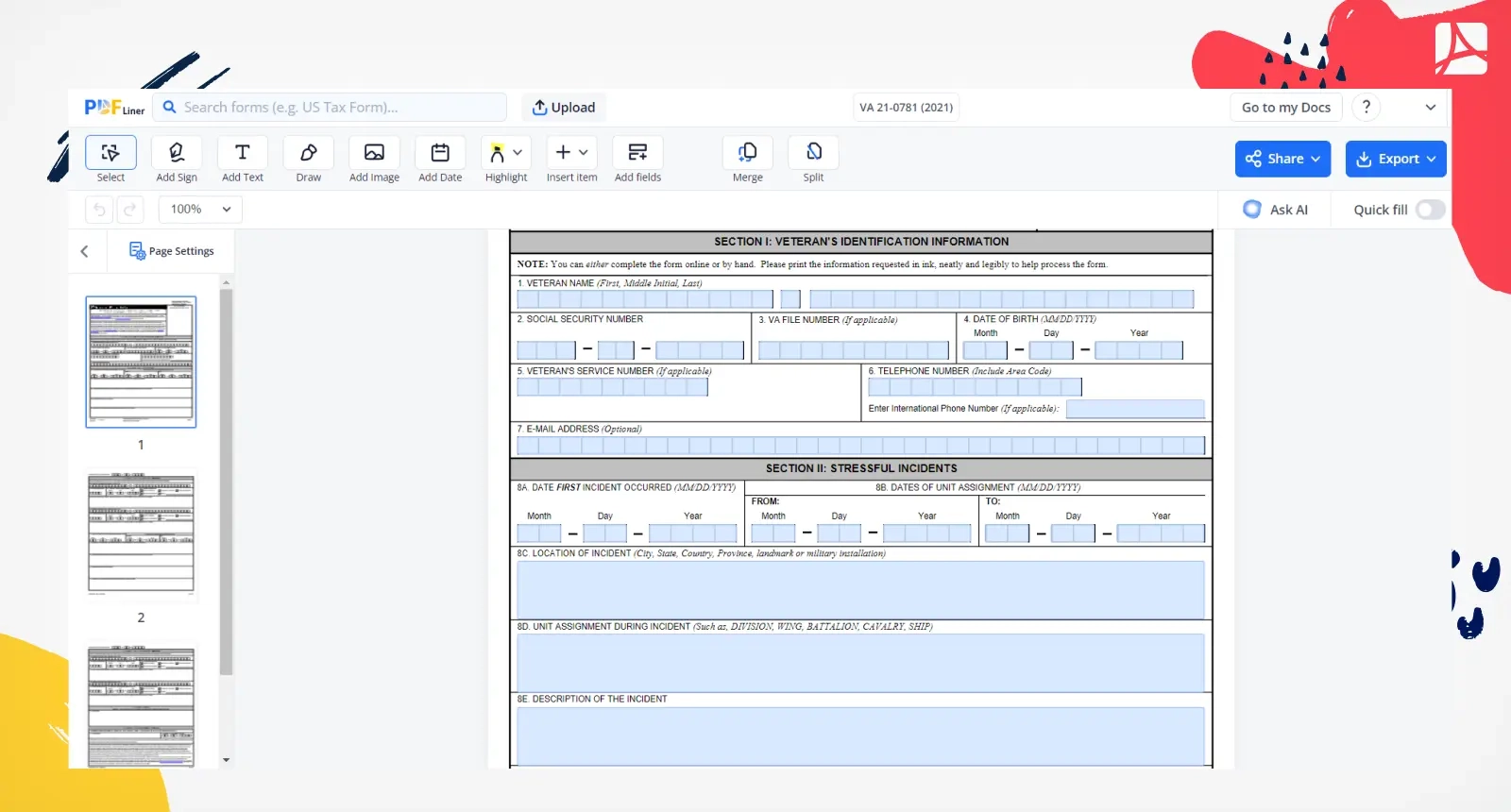Click the Veteran last name field
Image resolution: width=1511 pixels, height=812 pixels.
click(x=1002, y=299)
